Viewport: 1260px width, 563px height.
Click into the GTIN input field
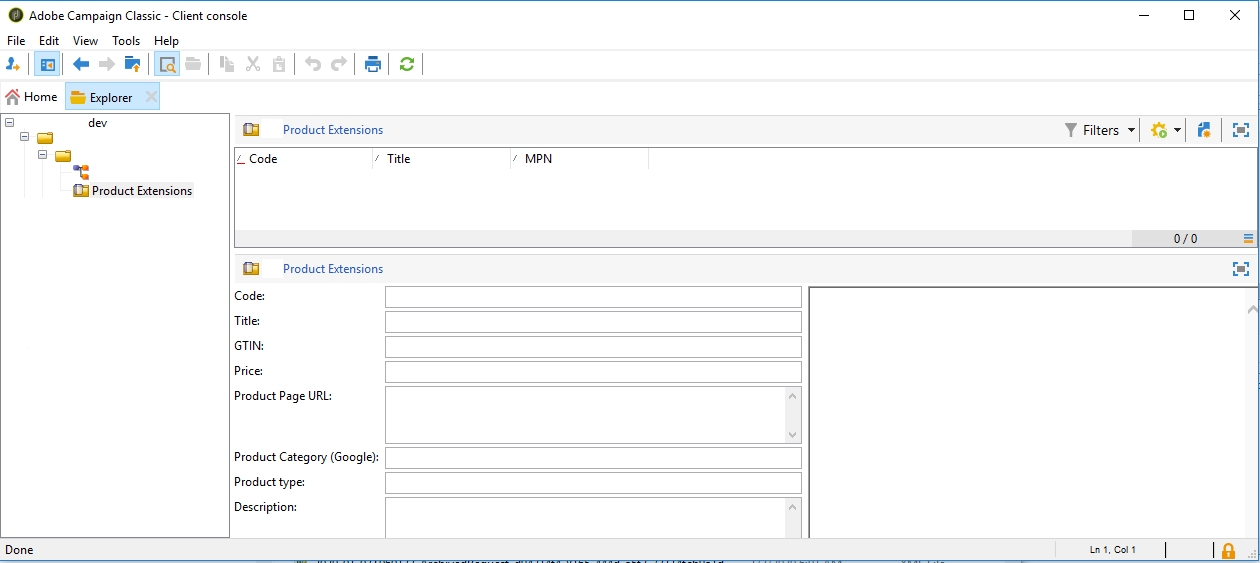[592, 347]
